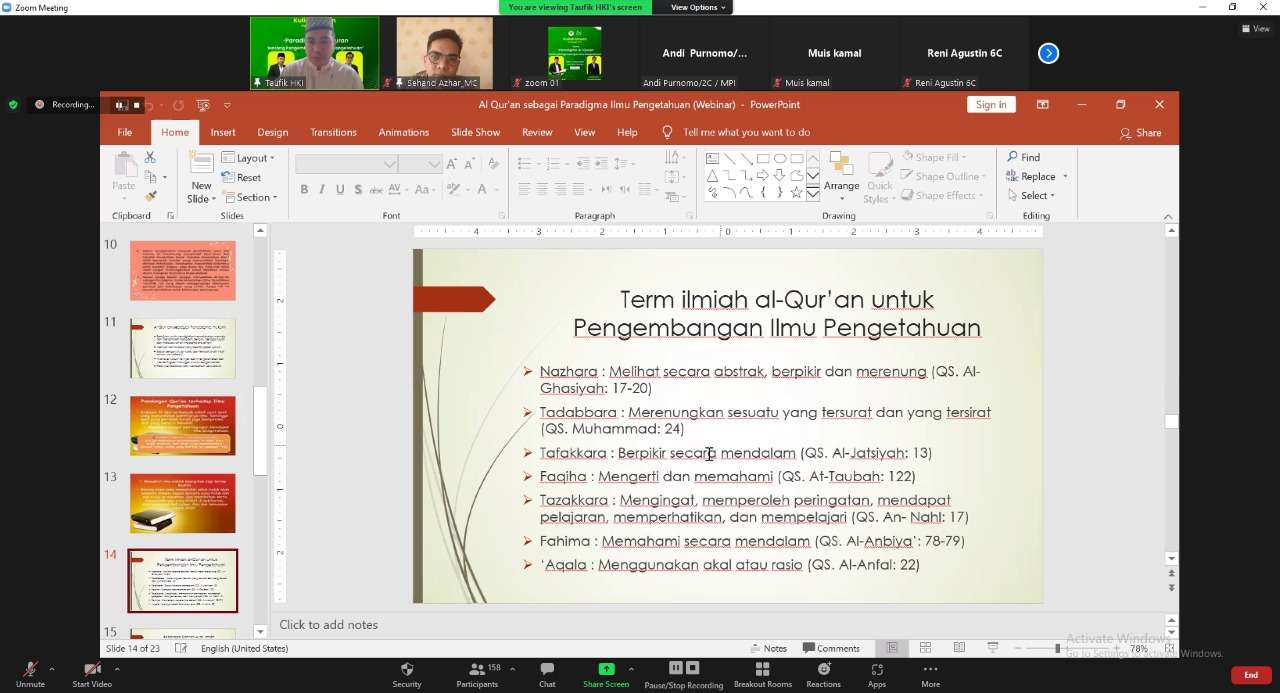Switch to Reading View icon

959,648
